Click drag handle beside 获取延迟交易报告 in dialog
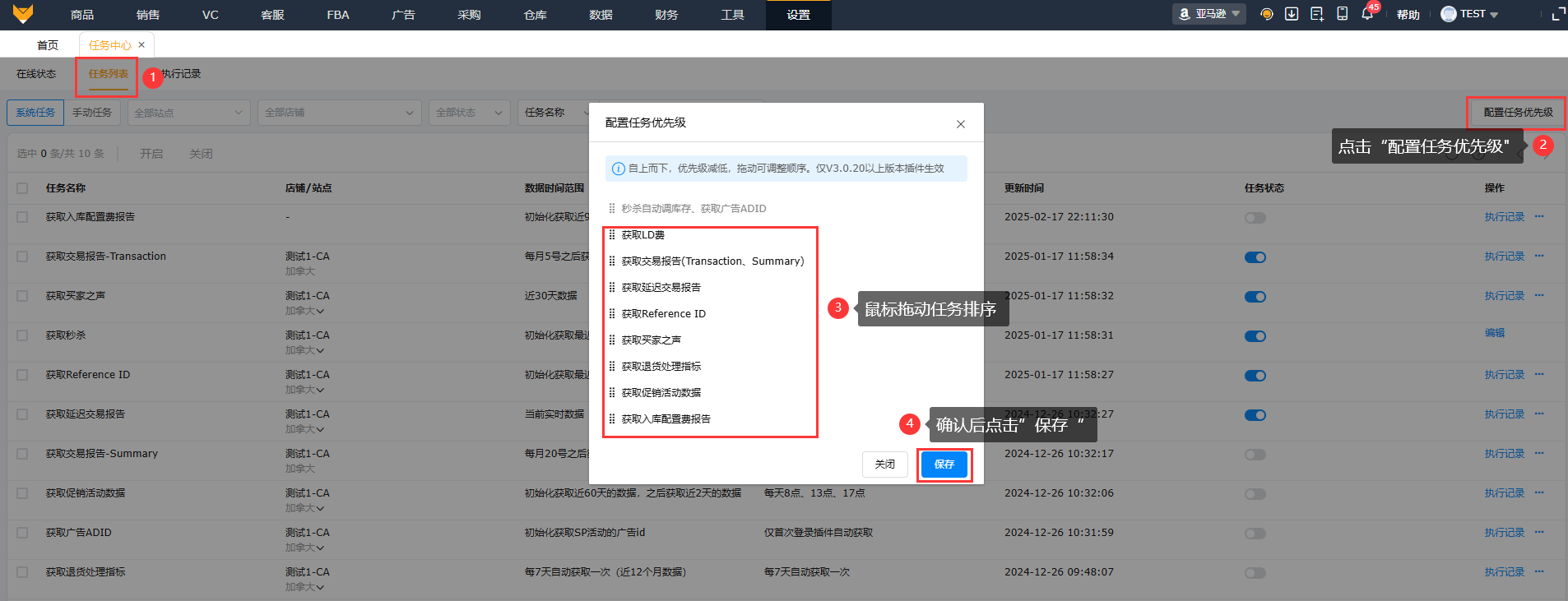This screenshot has width=1568, height=601. click(x=612, y=288)
